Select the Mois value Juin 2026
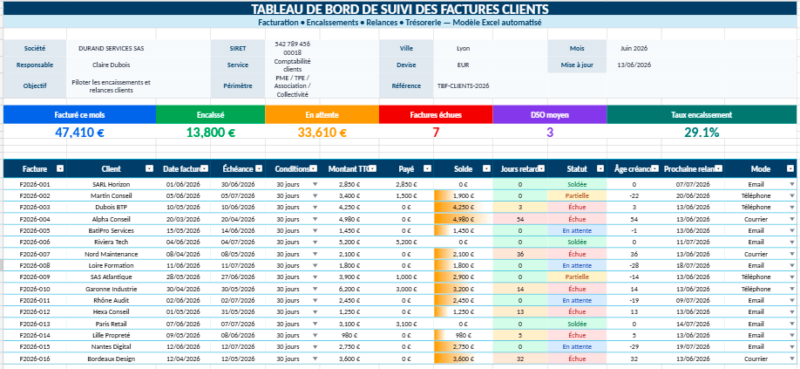800x369 pixels. click(634, 48)
